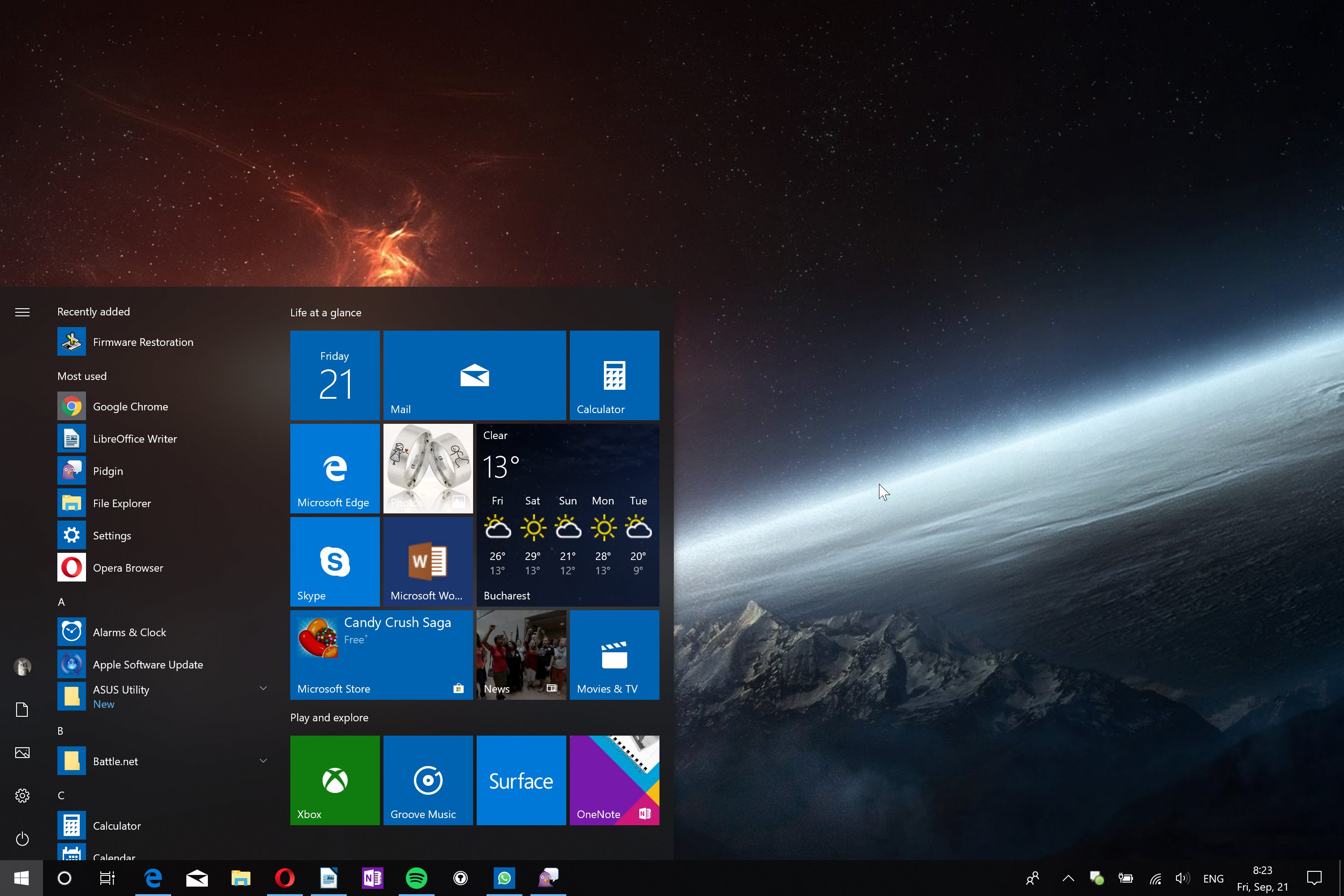Click the ENG language indicator
Viewport: 1344px width, 896px height.
tap(1213, 878)
